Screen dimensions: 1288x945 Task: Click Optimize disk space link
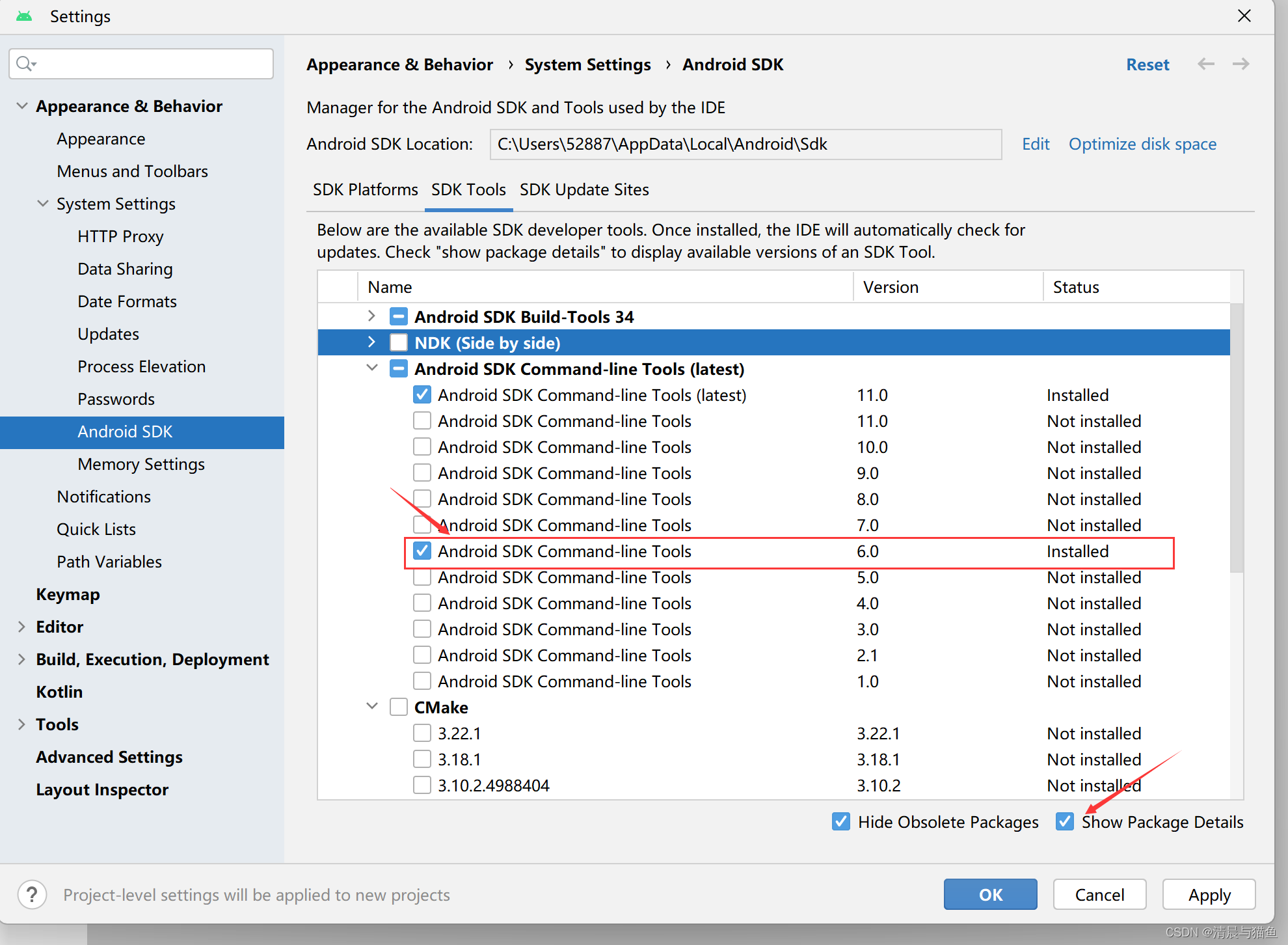pyautogui.click(x=1142, y=144)
